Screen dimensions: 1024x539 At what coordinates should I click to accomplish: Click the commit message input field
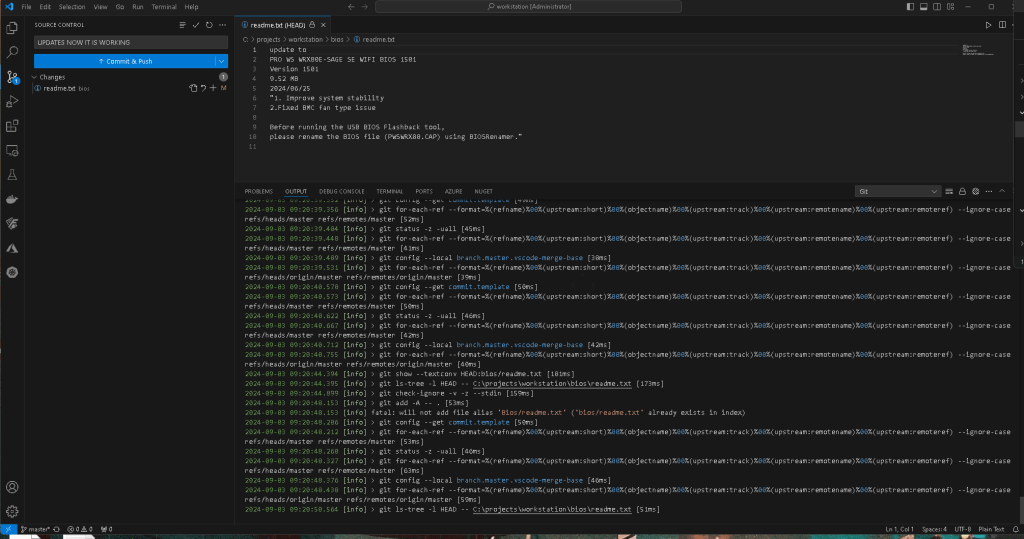(131, 42)
